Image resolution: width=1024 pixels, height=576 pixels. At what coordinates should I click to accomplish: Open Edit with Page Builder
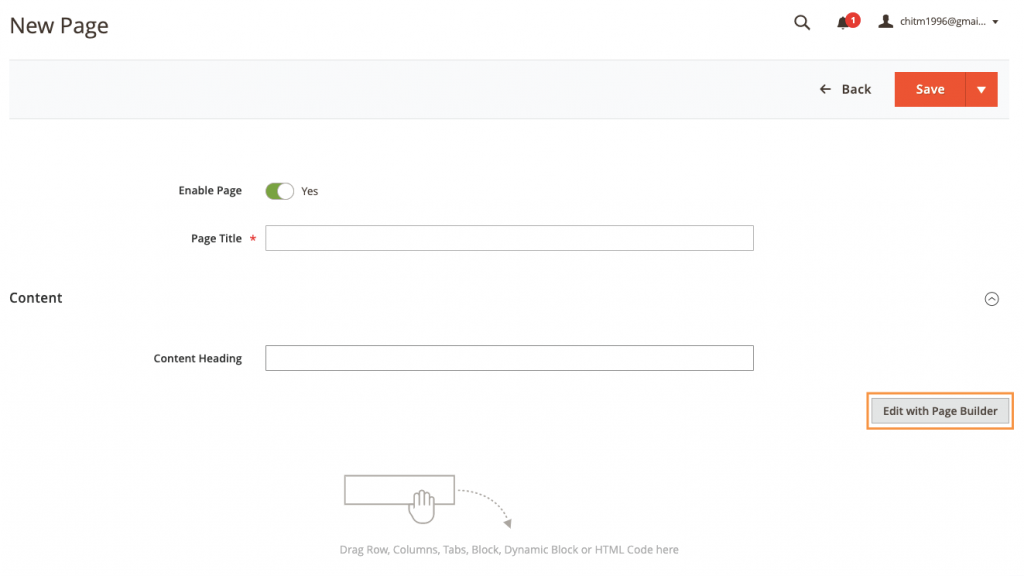939,410
